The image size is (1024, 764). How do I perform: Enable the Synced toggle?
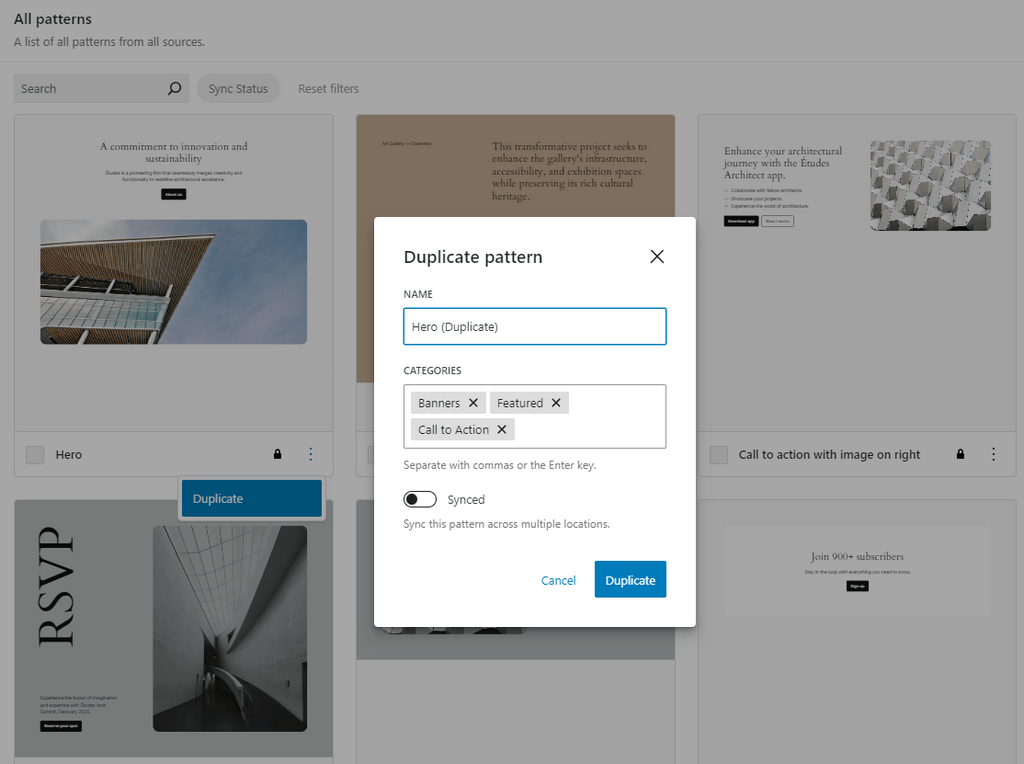(x=420, y=499)
